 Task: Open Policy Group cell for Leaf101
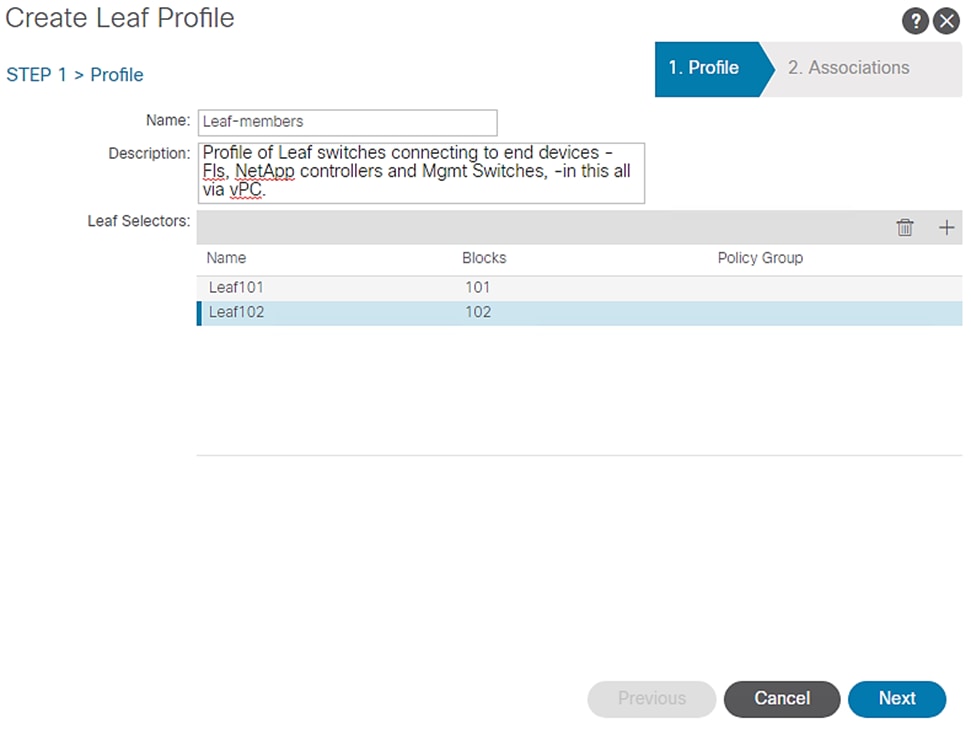[800, 288]
